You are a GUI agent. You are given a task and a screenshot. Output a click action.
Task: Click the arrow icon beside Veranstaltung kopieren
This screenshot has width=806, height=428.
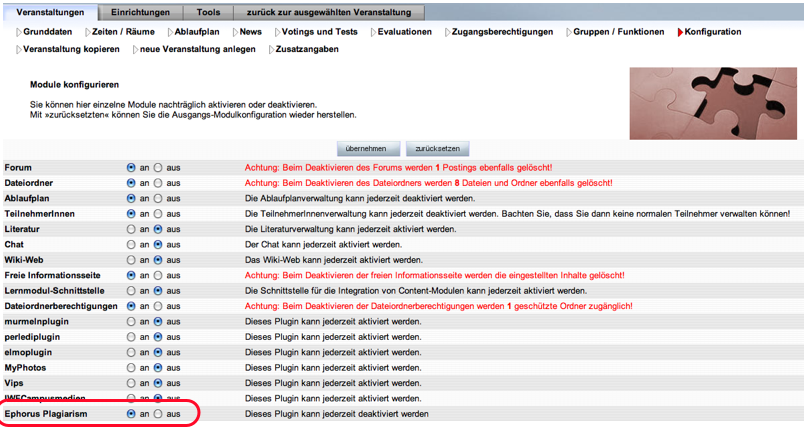[19, 50]
